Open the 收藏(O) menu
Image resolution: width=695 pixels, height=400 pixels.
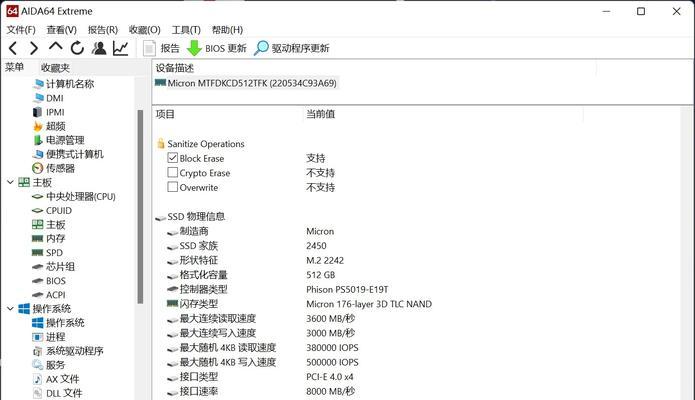[144, 30]
